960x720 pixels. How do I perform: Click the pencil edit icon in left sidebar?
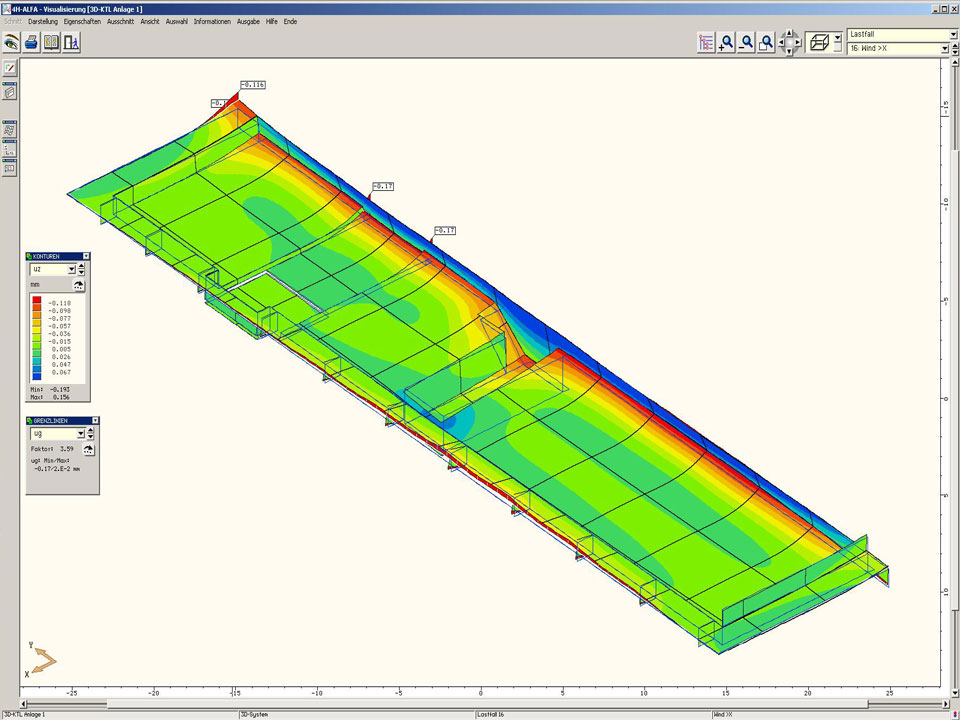point(10,68)
